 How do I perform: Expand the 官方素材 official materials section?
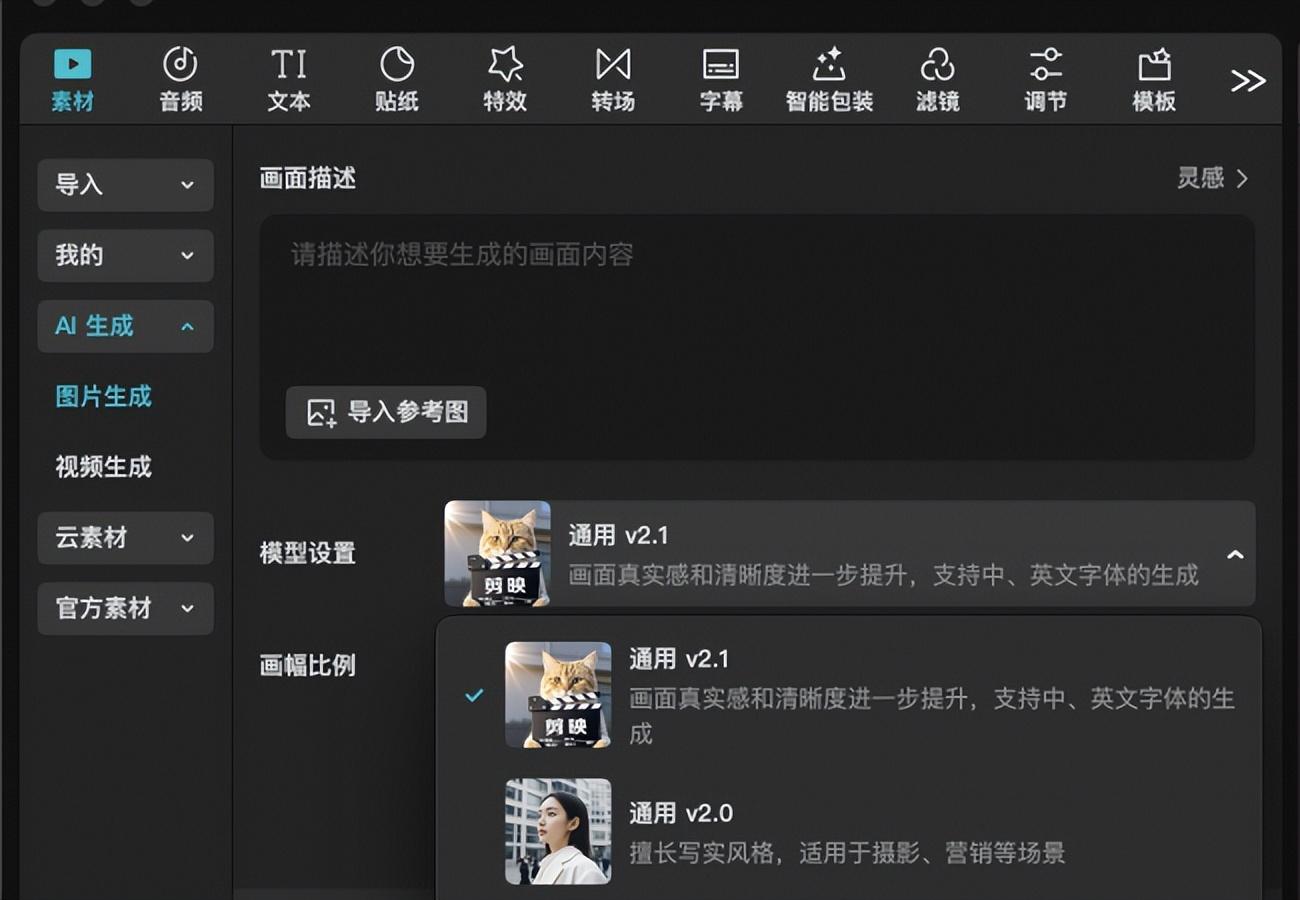125,608
